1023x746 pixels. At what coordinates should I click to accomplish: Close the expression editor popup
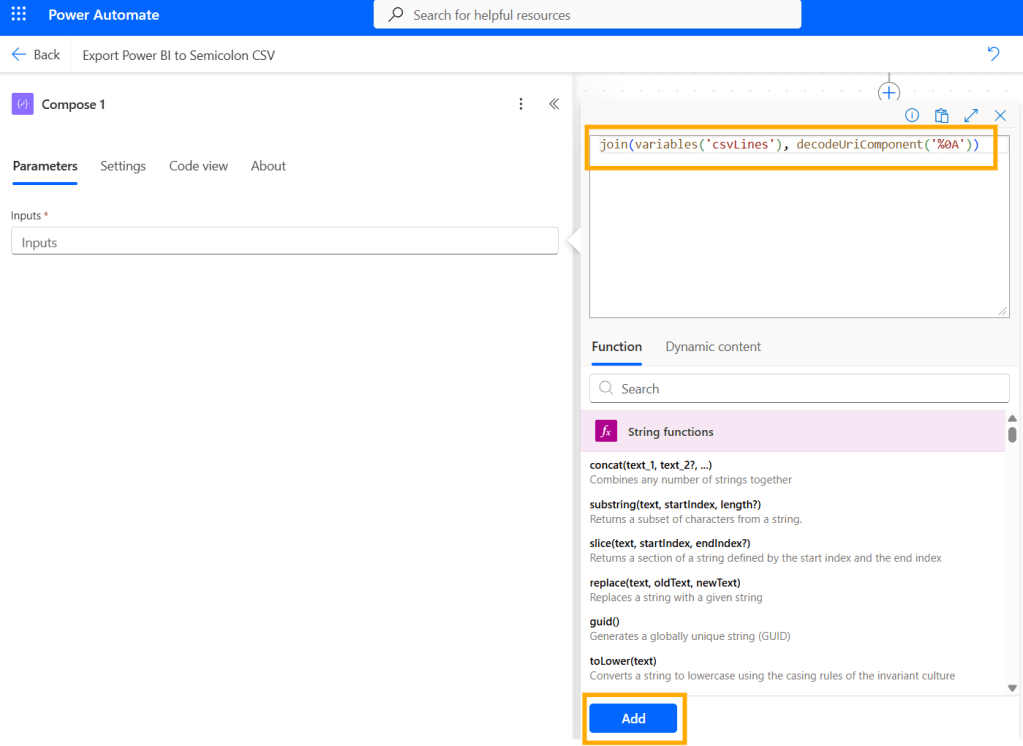(x=999, y=115)
